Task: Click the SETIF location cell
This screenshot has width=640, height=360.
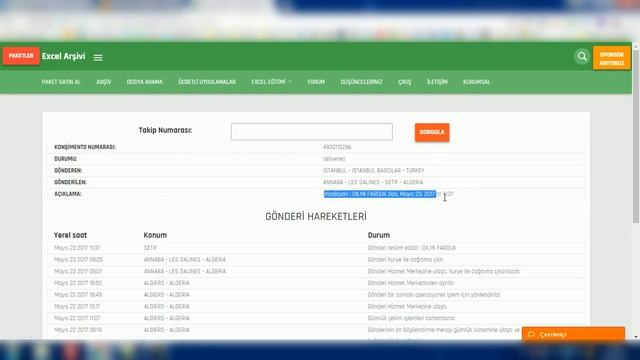Action: pyautogui.click(x=150, y=248)
